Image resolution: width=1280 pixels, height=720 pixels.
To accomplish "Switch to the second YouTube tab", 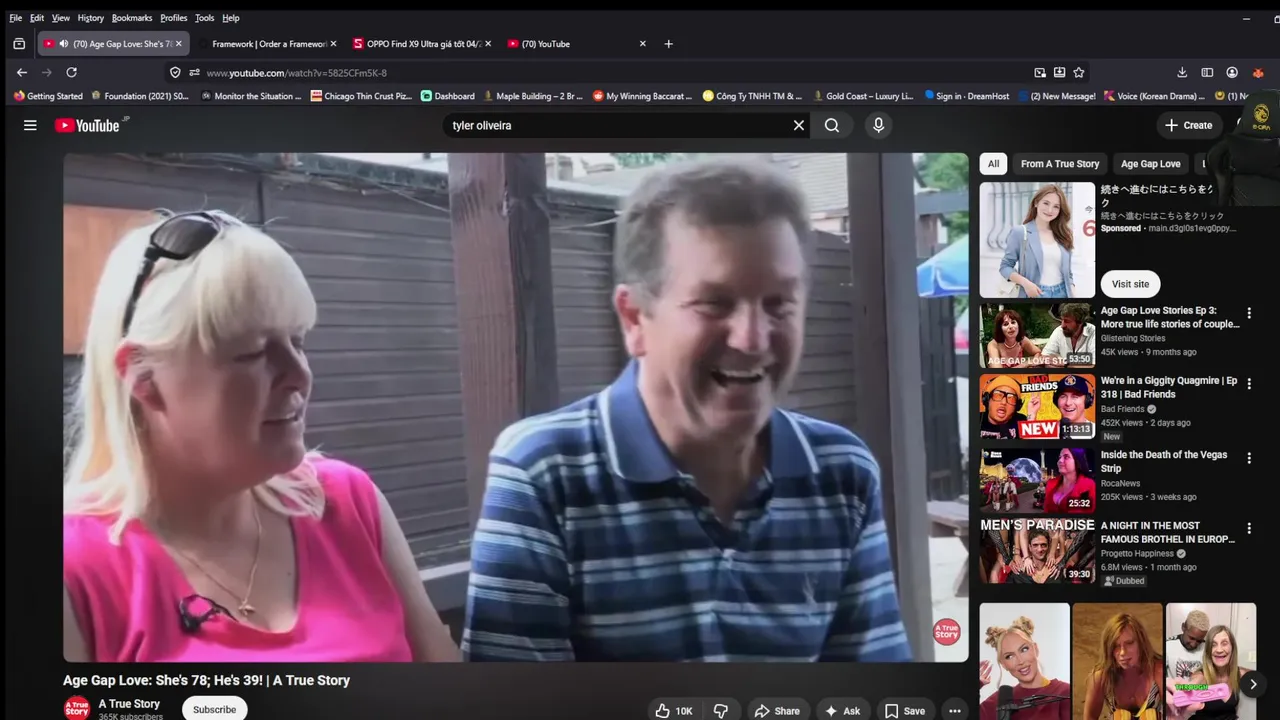I will point(576,44).
